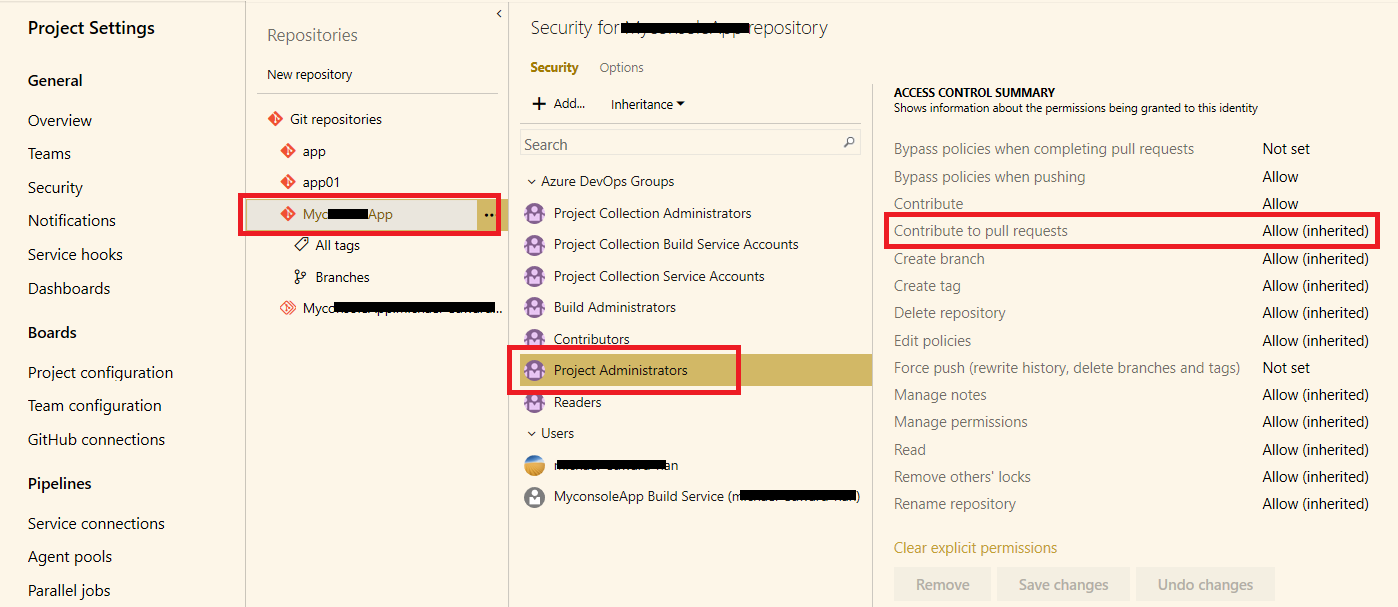Open Service hooks settings
This screenshot has height=607, width=1398.
click(x=75, y=255)
